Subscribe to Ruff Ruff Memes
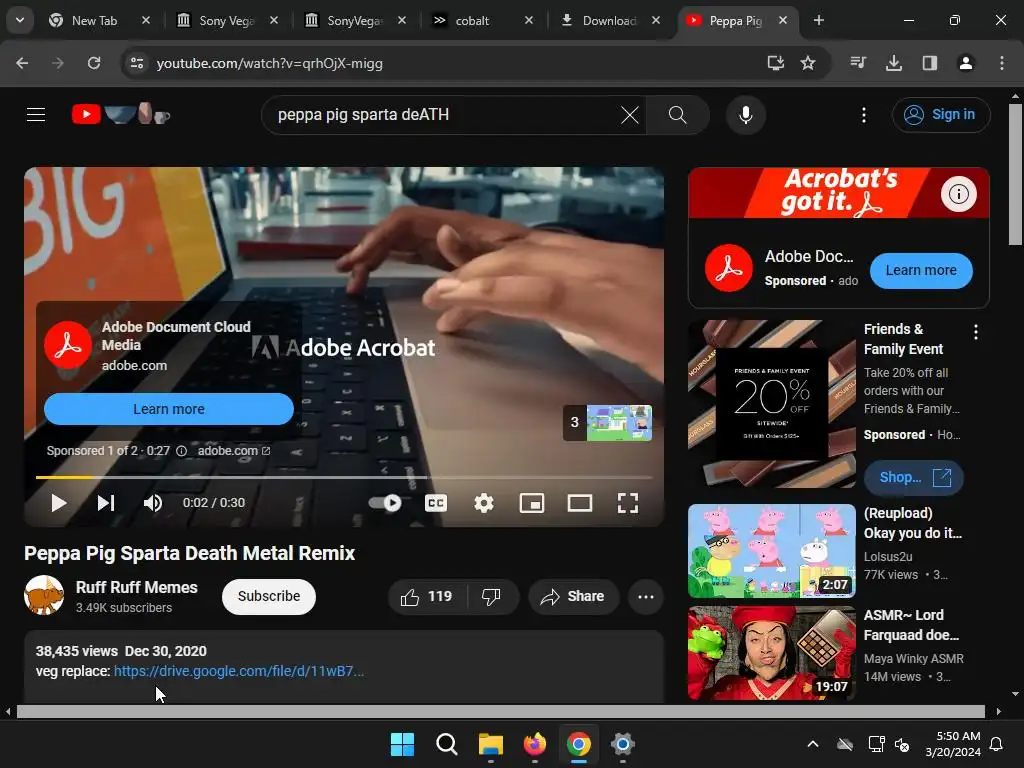Viewport: 1024px width, 768px height. [268, 596]
